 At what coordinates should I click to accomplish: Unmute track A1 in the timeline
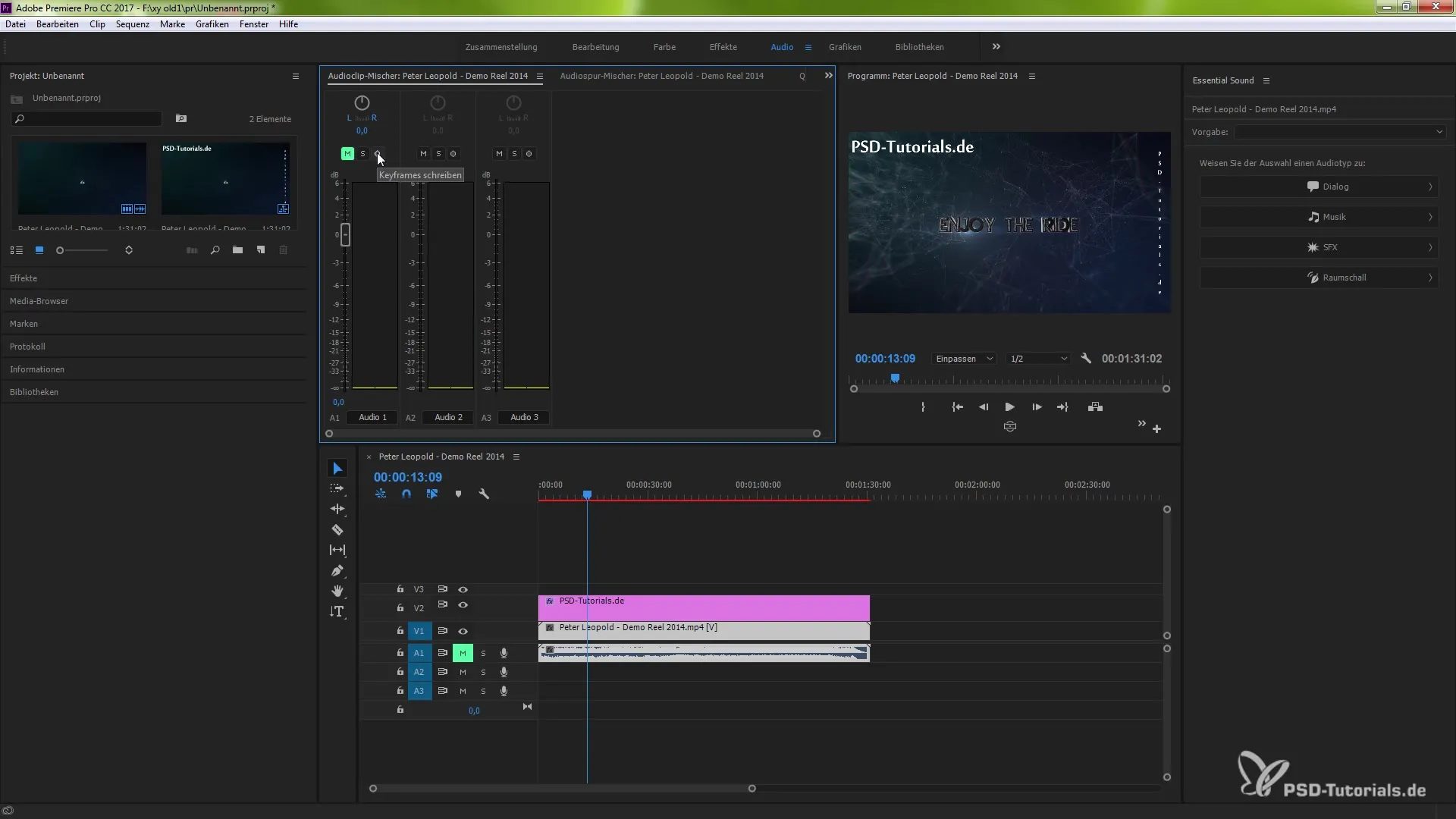[463, 653]
